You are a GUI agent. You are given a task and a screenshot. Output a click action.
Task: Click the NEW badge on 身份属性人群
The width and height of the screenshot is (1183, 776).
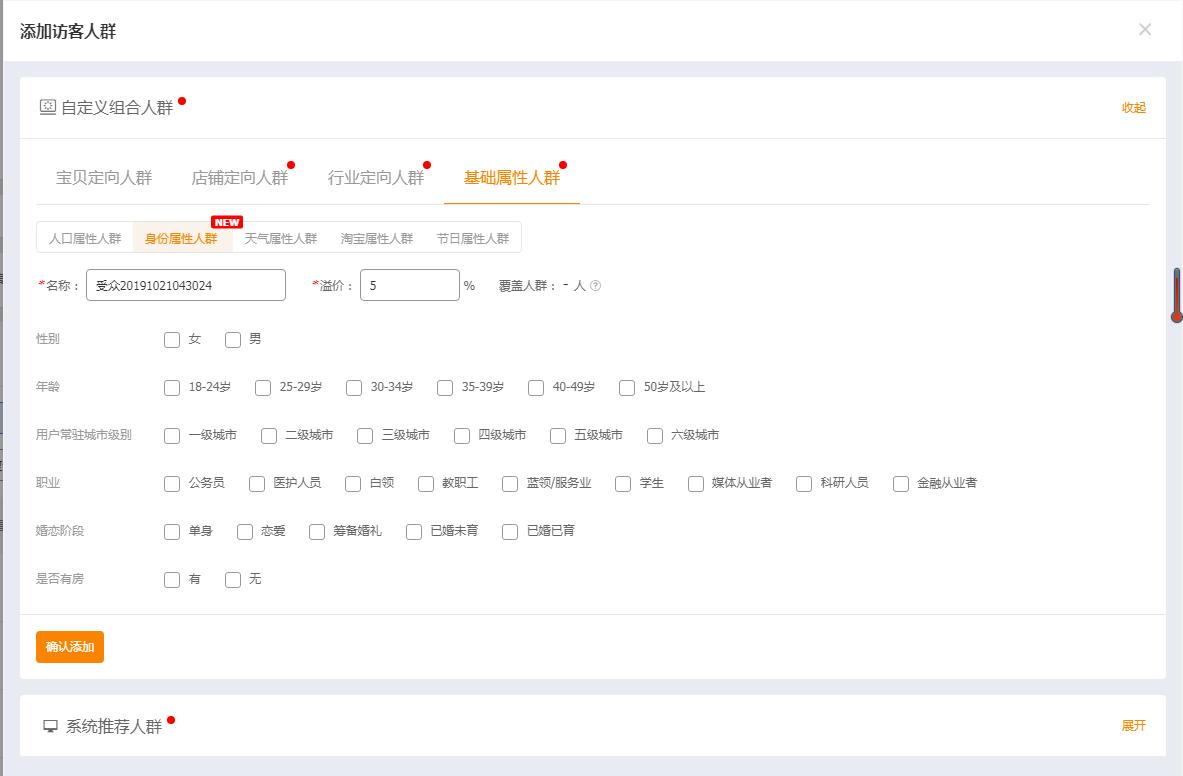point(226,222)
